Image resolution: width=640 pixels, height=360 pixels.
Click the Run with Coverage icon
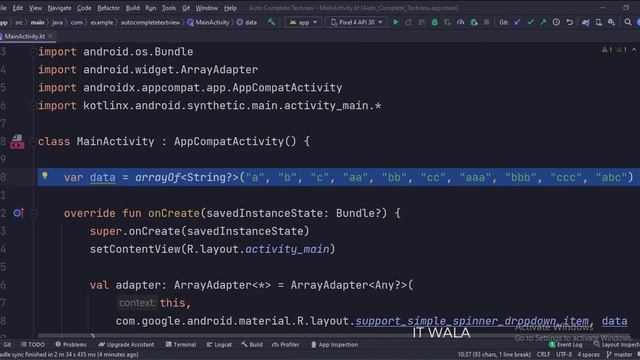[x=448, y=22]
